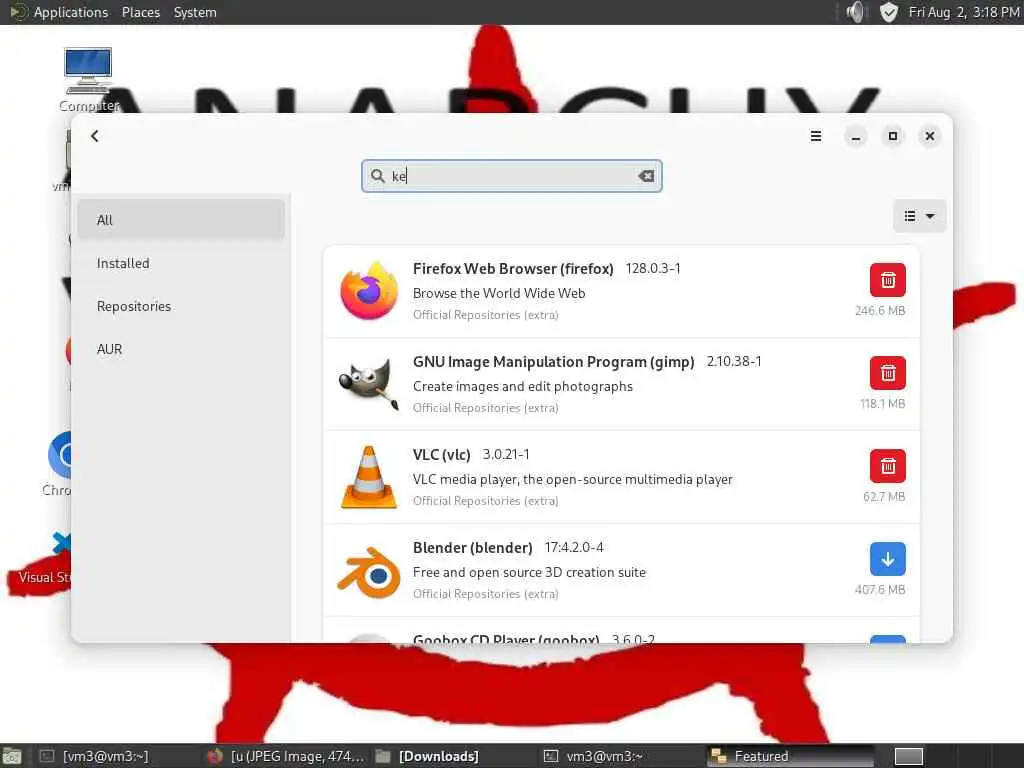Viewport: 1024px width, 768px height.
Task: Install Blender with the download button
Action: (888, 559)
